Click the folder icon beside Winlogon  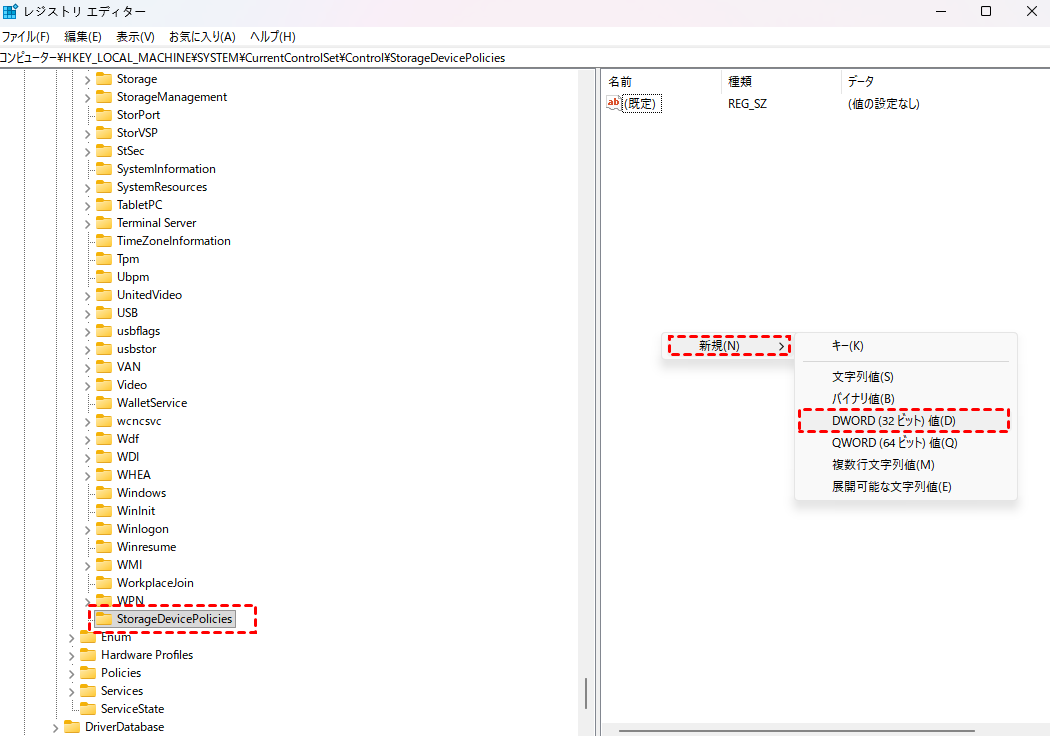click(x=104, y=529)
